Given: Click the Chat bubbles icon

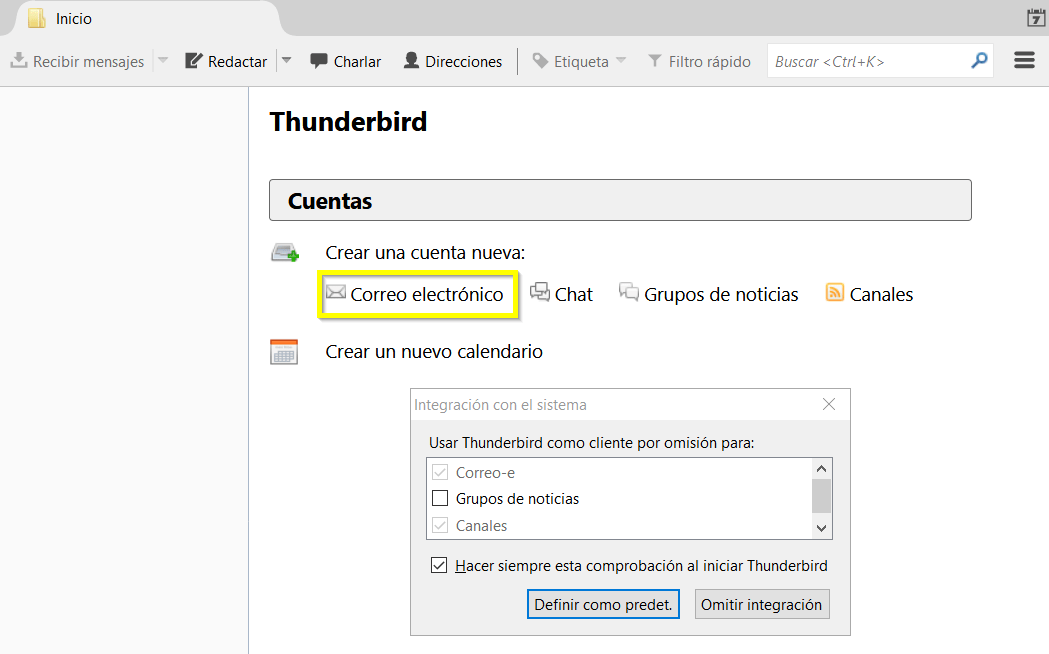Looking at the screenshot, I should 540,292.
